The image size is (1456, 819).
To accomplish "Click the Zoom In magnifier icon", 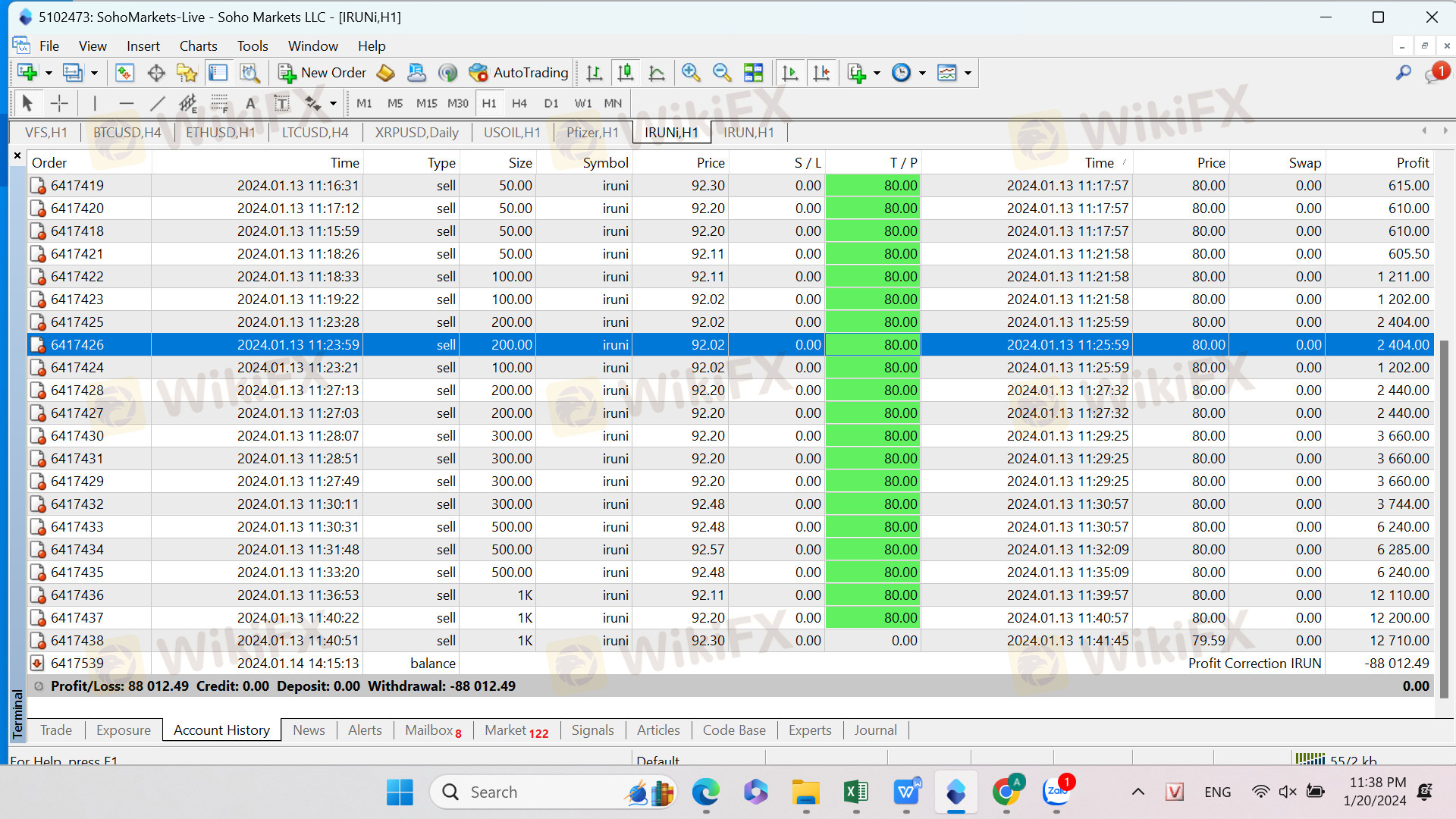I will click(x=690, y=73).
